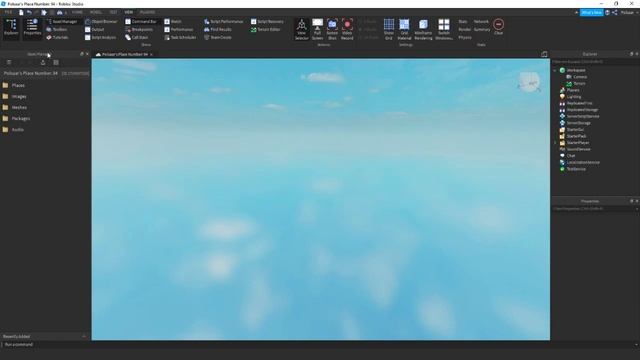Expand the StarterPlayer node in Explorer
Viewport: 640px width, 360px height.
(x=555, y=142)
